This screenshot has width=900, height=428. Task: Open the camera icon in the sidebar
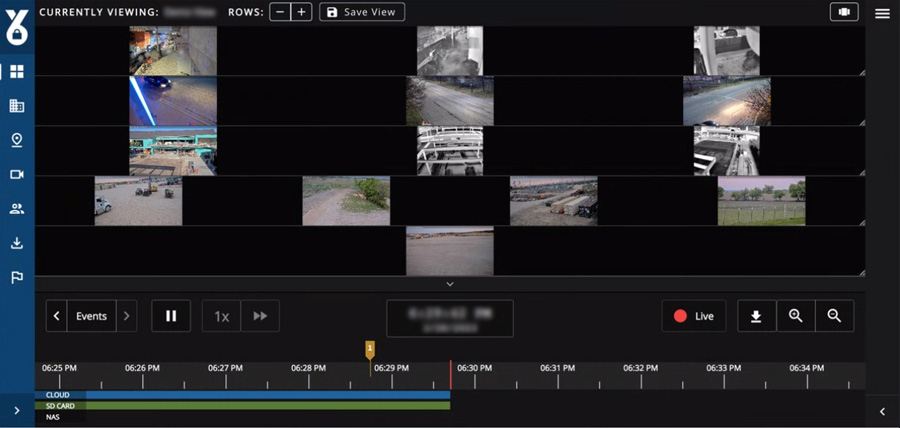click(17, 174)
